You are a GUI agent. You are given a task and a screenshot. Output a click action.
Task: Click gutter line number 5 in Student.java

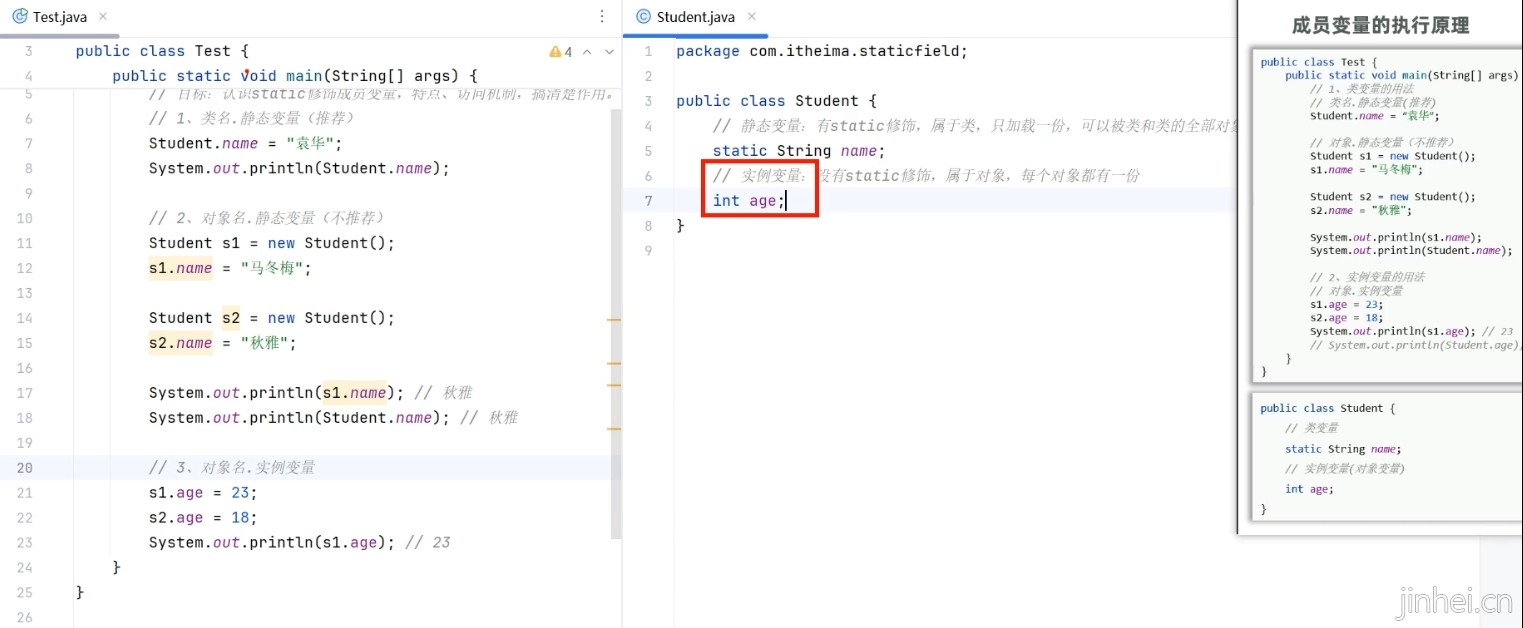pos(648,151)
